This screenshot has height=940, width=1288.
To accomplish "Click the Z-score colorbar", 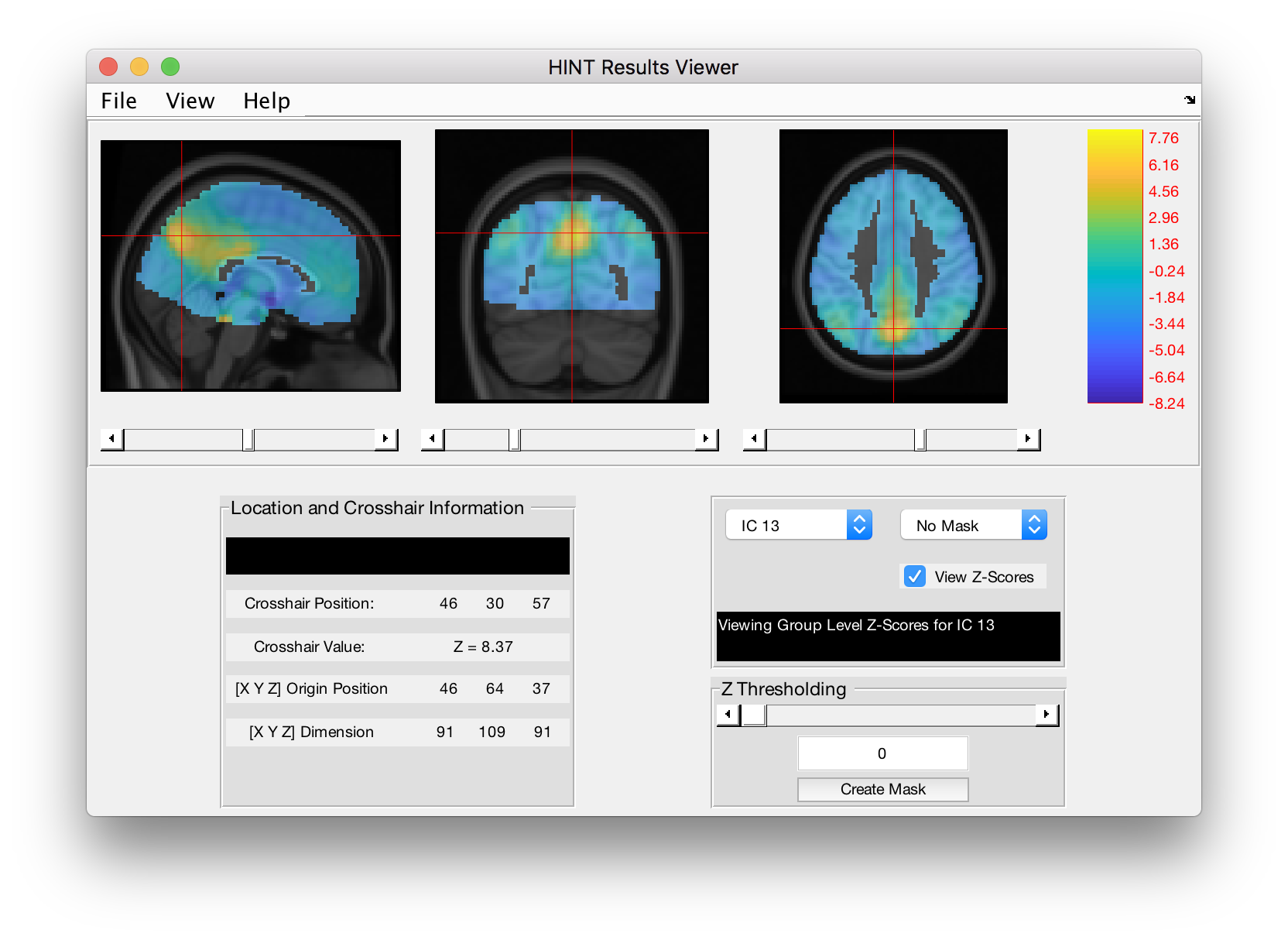I will [1115, 266].
